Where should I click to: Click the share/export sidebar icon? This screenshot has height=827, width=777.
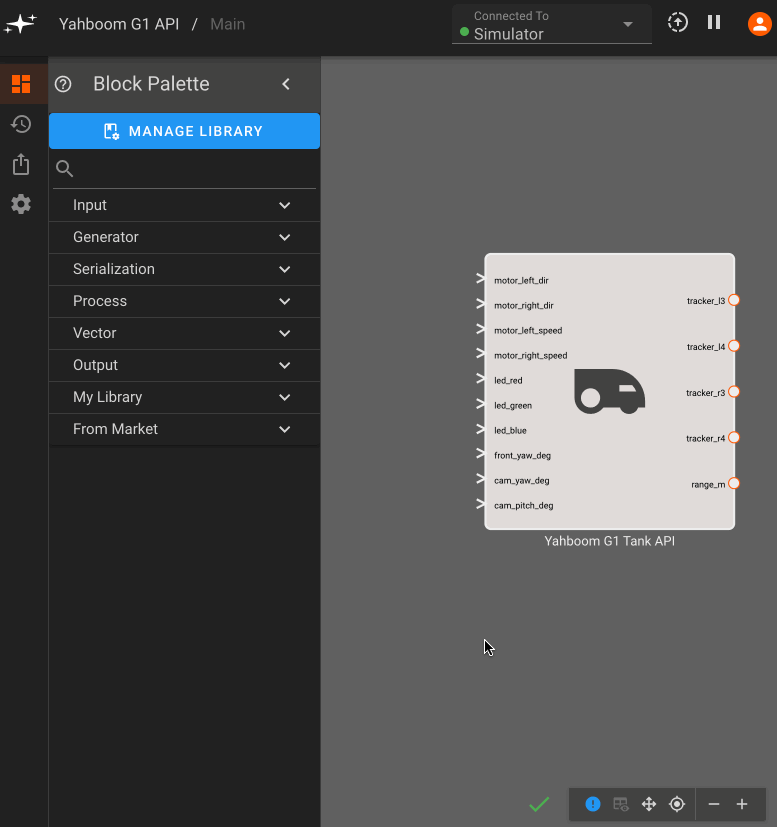point(21,164)
